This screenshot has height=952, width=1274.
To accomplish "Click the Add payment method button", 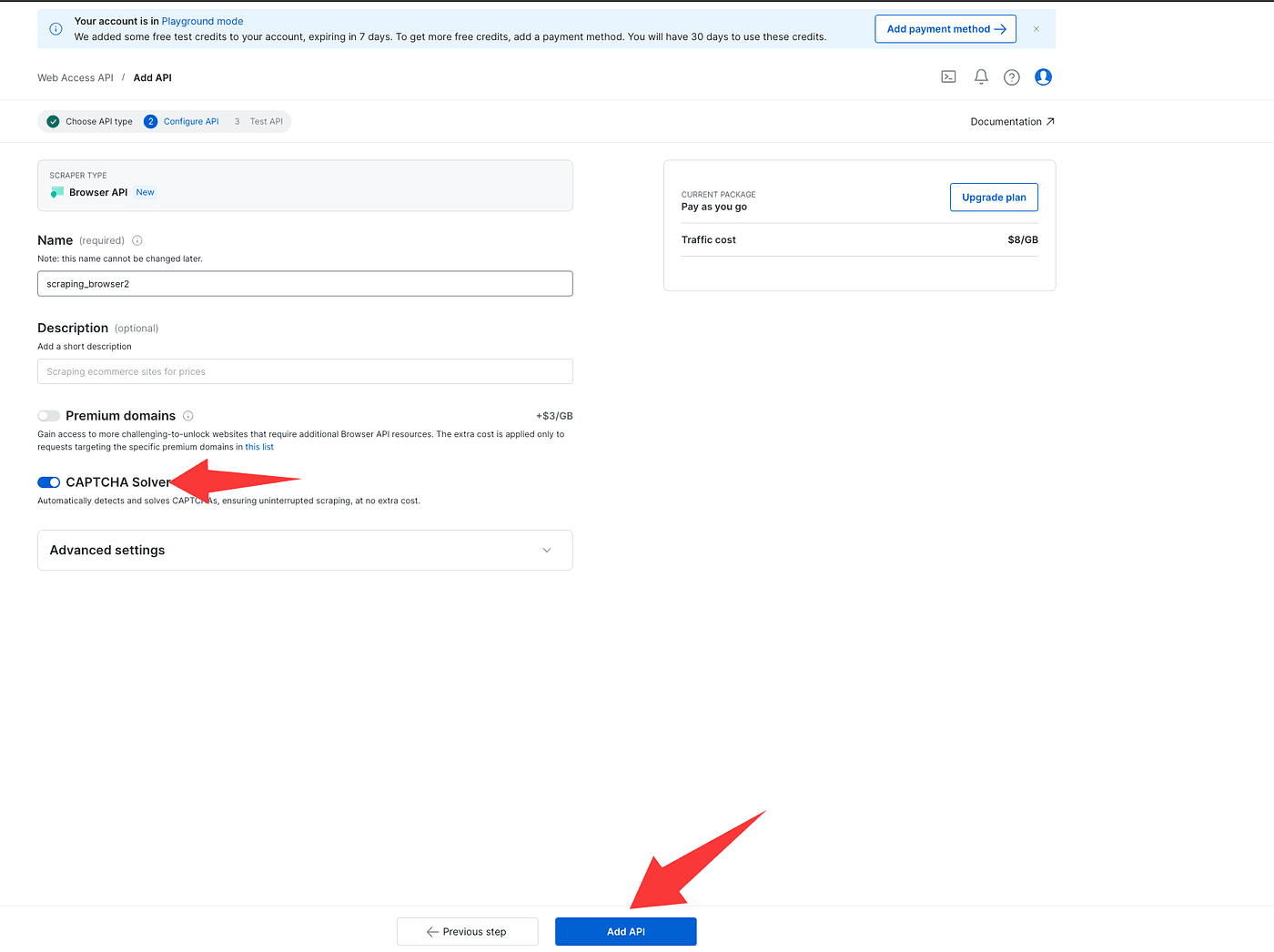I will coord(945,29).
